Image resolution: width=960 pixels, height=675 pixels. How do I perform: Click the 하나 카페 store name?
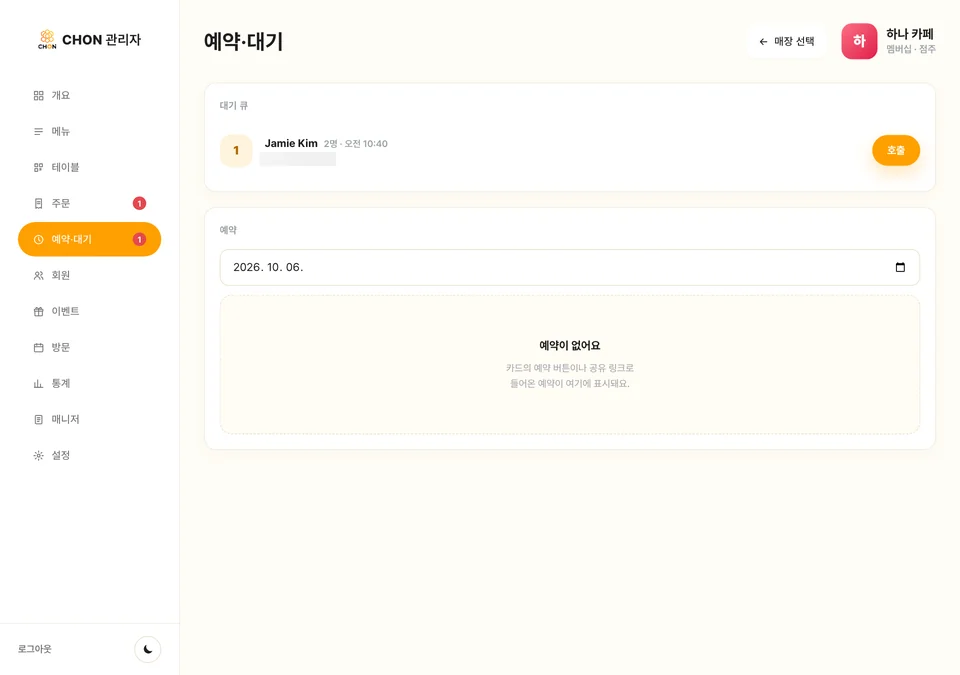tap(910, 34)
